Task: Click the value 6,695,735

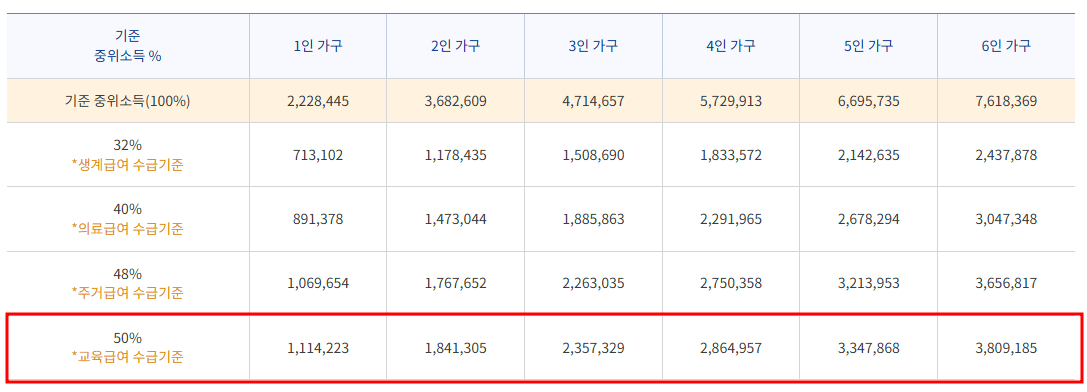Action: pyautogui.click(x=869, y=101)
